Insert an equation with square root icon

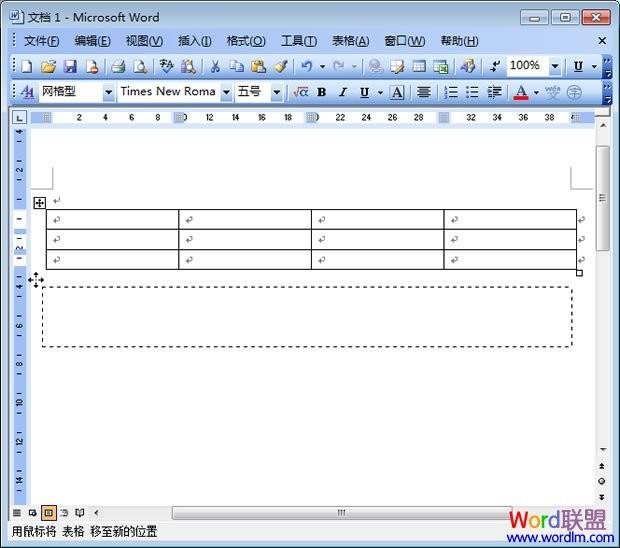click(x=300, y=92)
